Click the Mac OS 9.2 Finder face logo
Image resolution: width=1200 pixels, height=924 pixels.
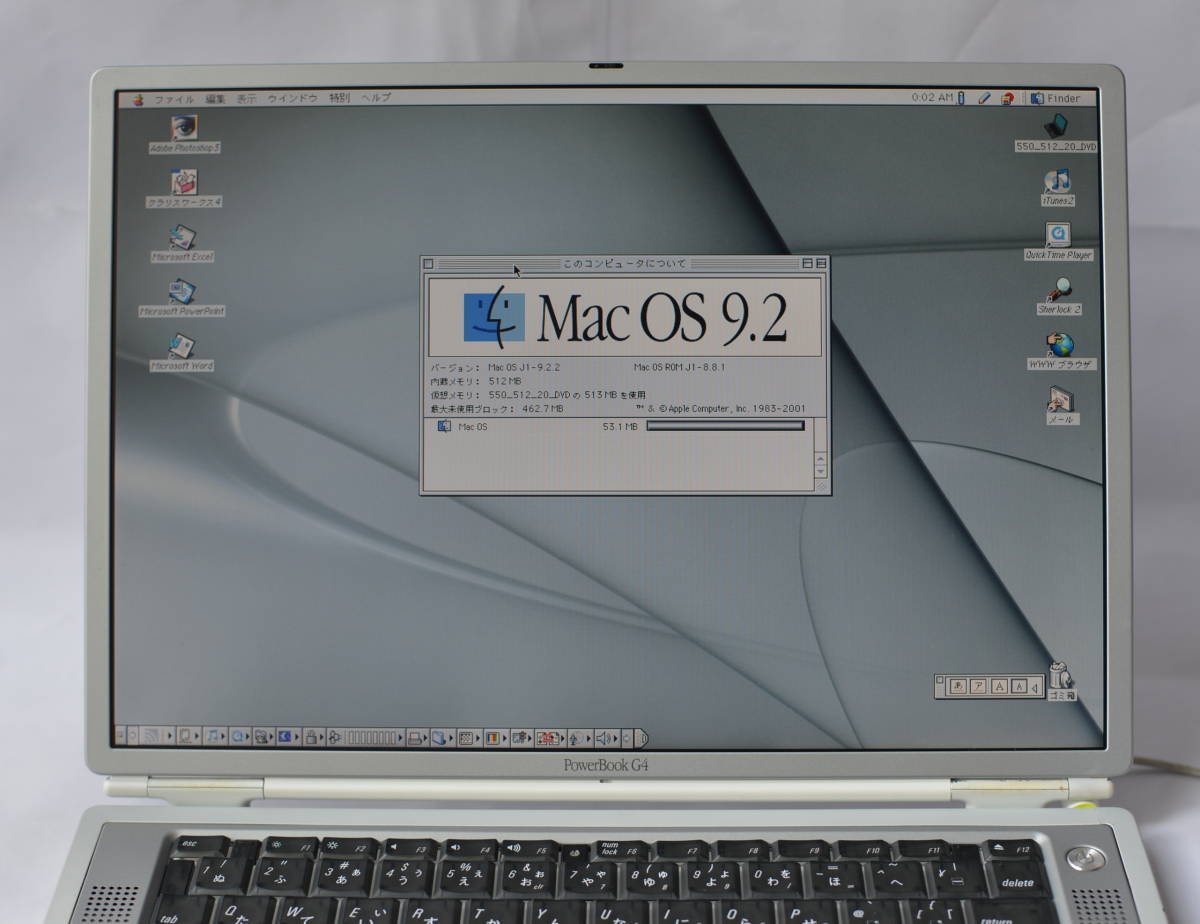pyautogui.click(x=494, y=316)
